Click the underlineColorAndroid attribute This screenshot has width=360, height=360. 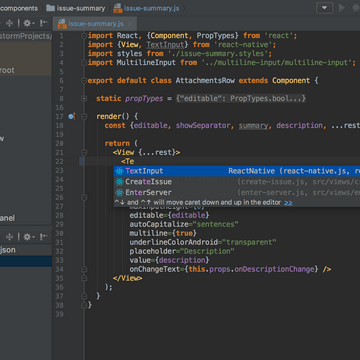(x=174, y=242)
